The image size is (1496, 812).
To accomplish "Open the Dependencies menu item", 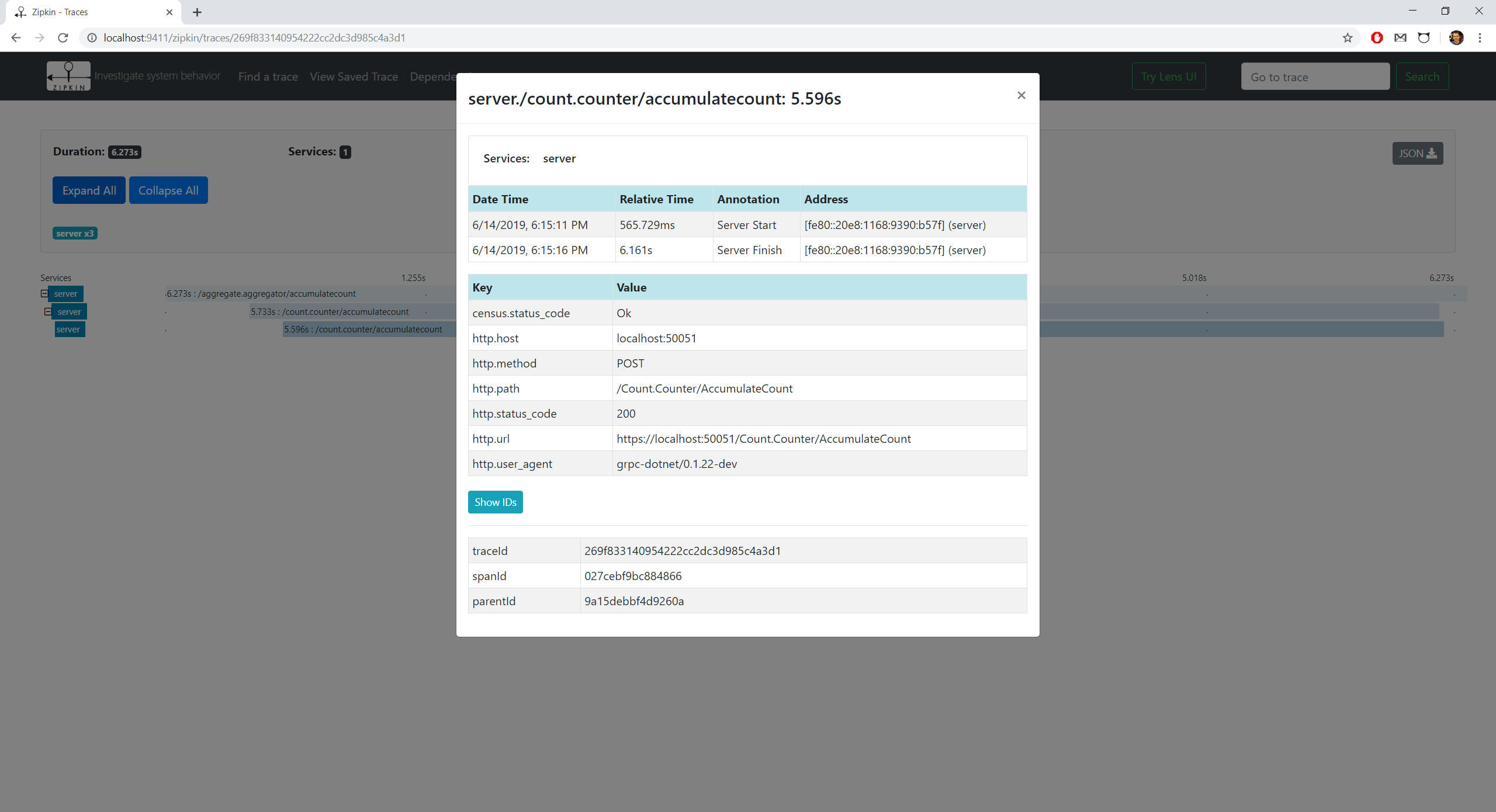I will click(x=432, y=77).
